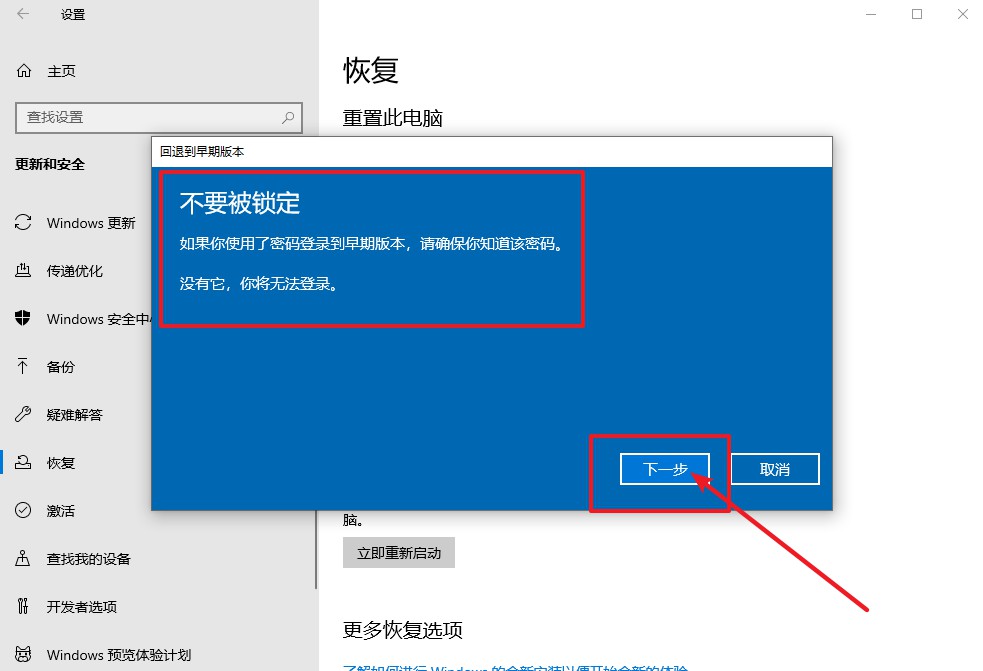
Task: Click the 下一步 button in the dialog
Action: [663, 468]
